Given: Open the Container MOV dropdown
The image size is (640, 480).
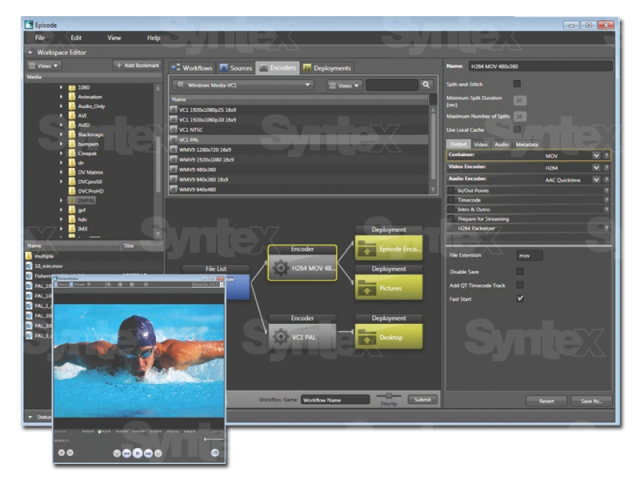Looking at the screenshot, I should pyautogui.click(x=596, y=156).
